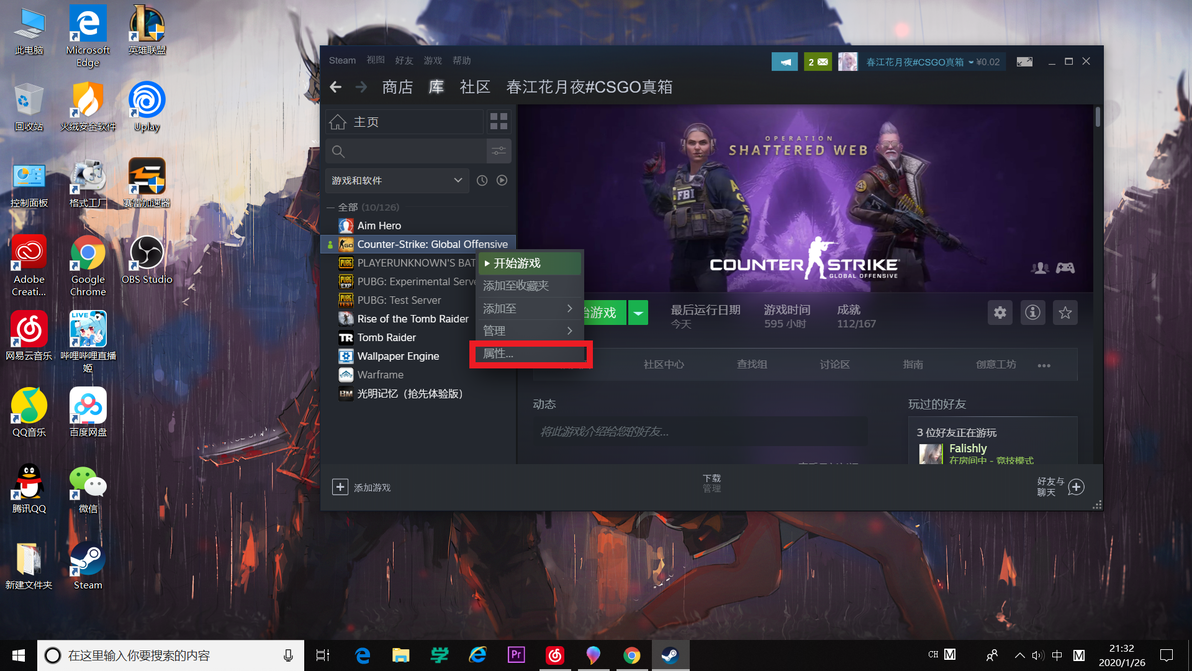Click friends and chat plus icon
Viewport: 1192px width, 671px height.
[x=1076, y=487]
